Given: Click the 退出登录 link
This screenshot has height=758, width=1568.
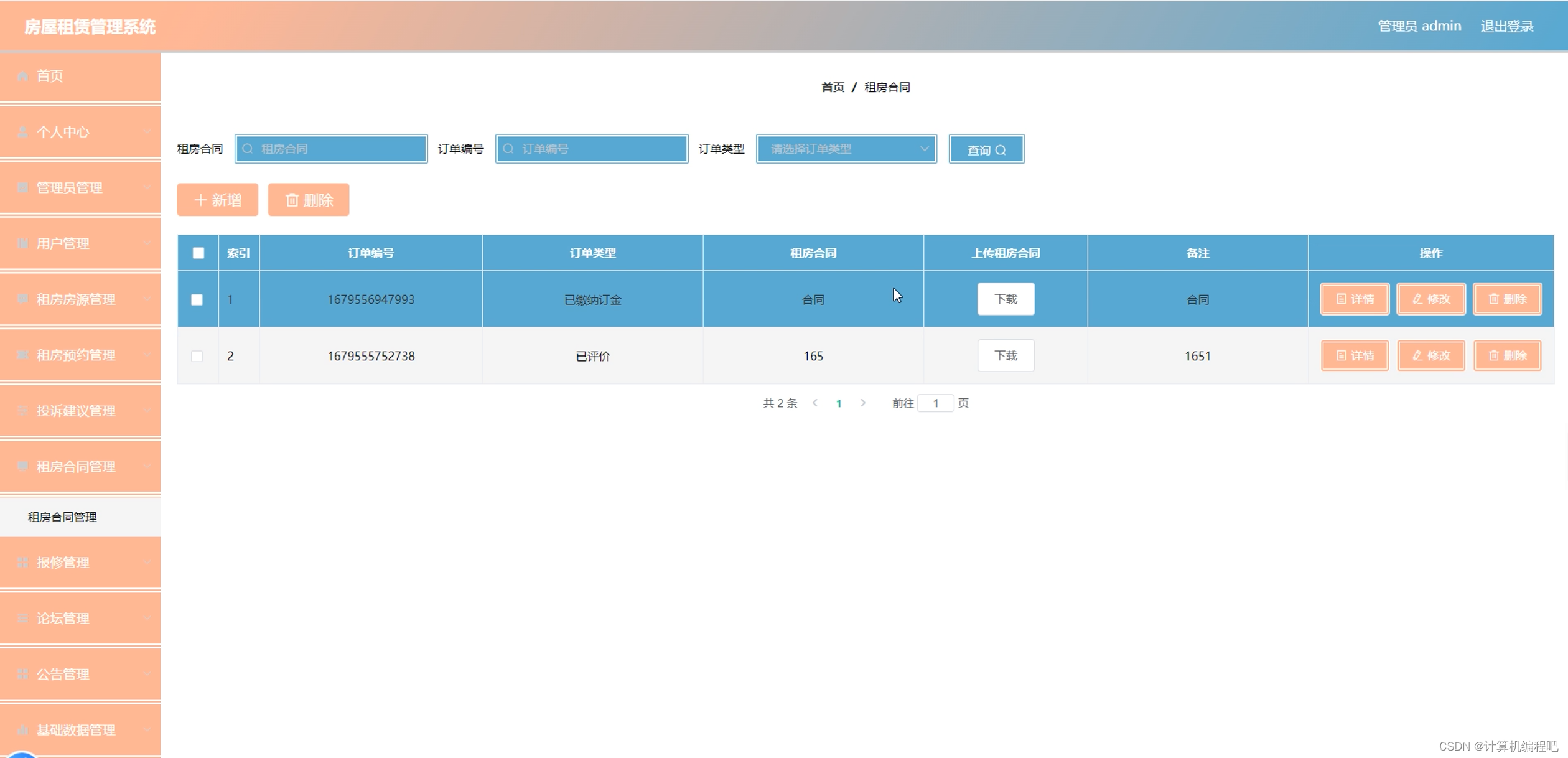Looking at the screenshot, I should click(x=1506, y=26).
